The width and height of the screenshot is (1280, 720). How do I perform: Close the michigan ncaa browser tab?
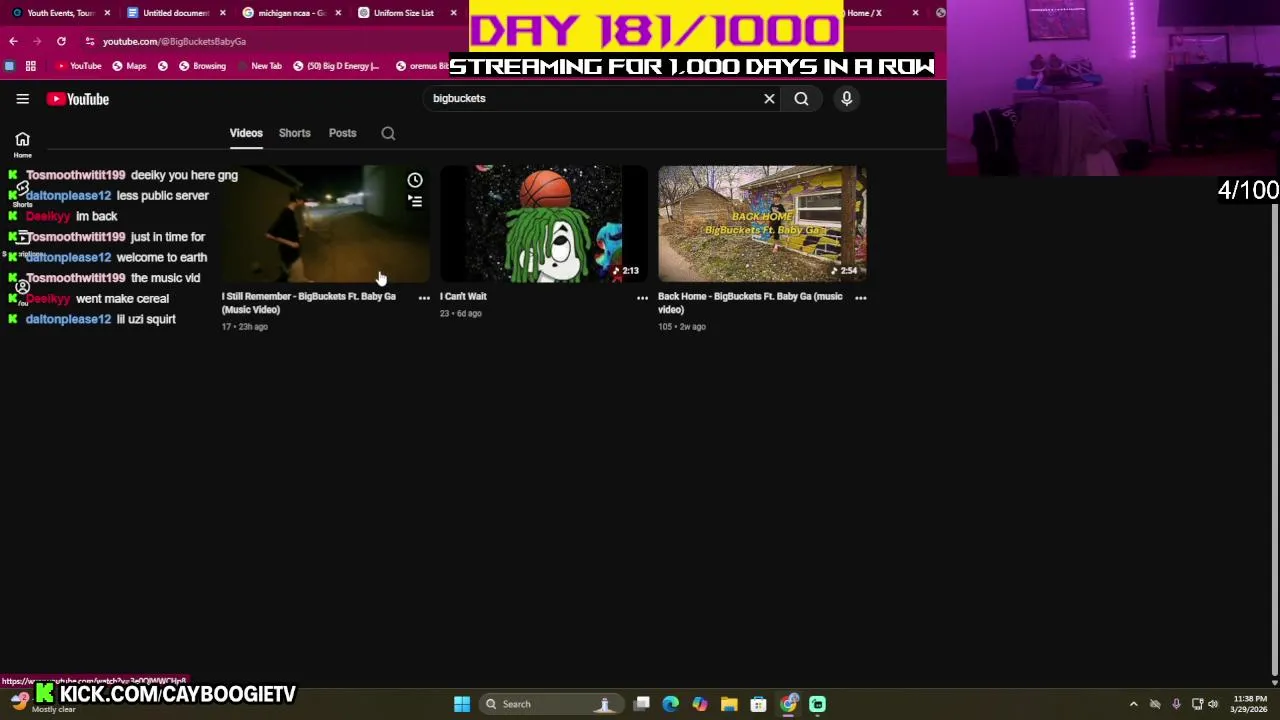(338, 13)
